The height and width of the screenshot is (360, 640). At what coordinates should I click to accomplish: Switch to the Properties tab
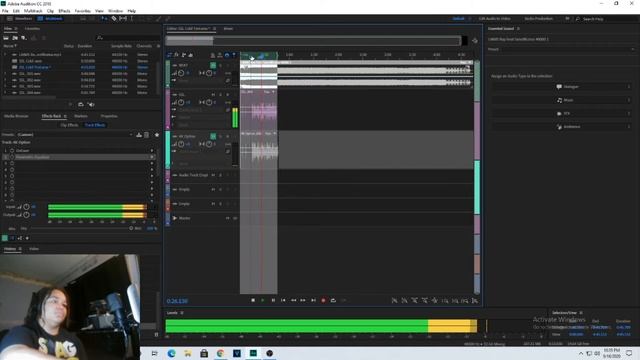tap(109, 116)
